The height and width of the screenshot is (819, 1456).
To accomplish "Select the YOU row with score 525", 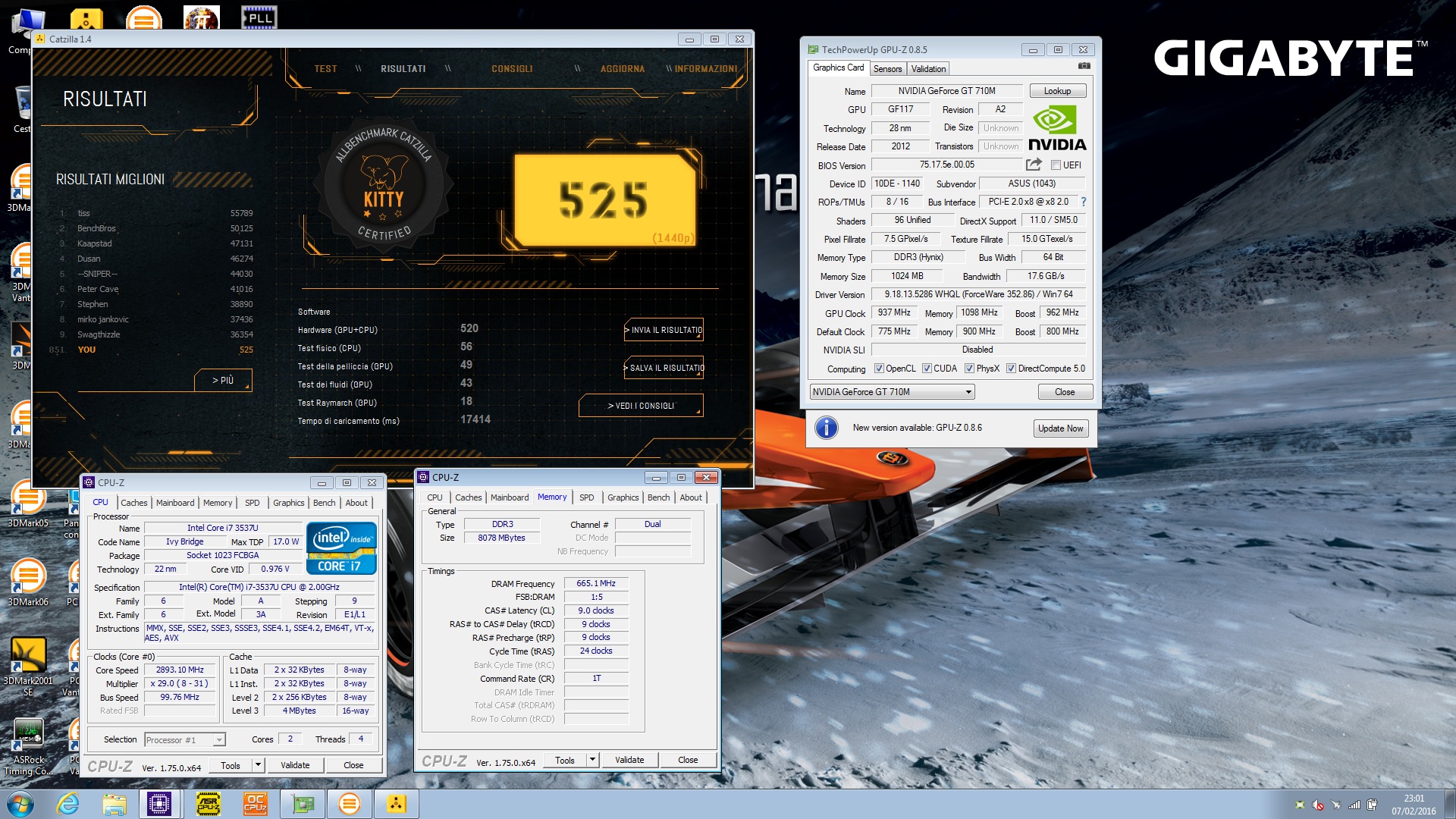I will [151, 350].
